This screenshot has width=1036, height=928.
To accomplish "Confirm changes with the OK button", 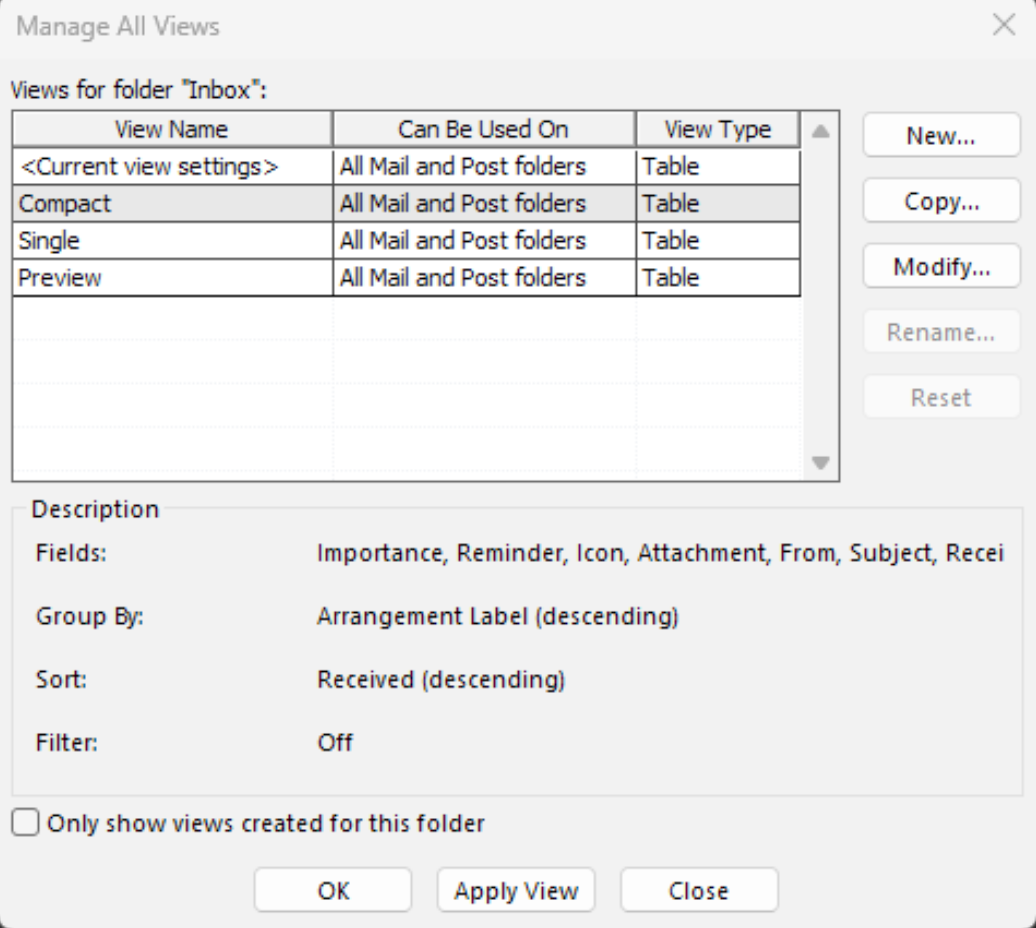I will click(332, 889).
